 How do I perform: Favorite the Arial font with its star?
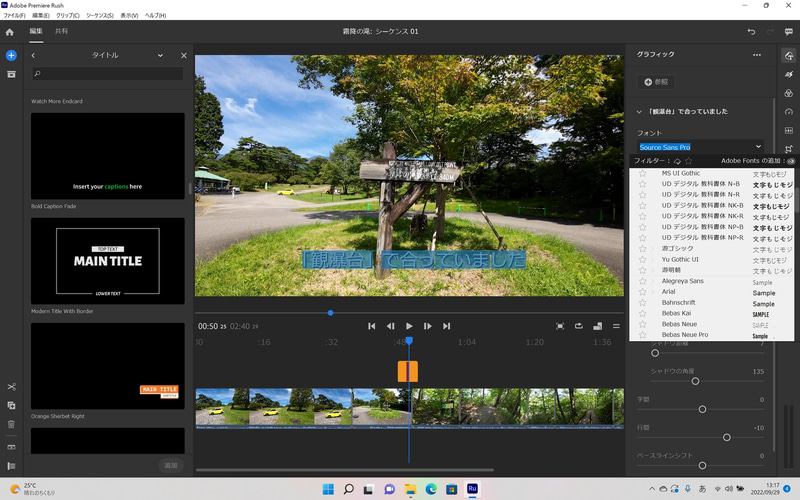[x=643, y=292]
